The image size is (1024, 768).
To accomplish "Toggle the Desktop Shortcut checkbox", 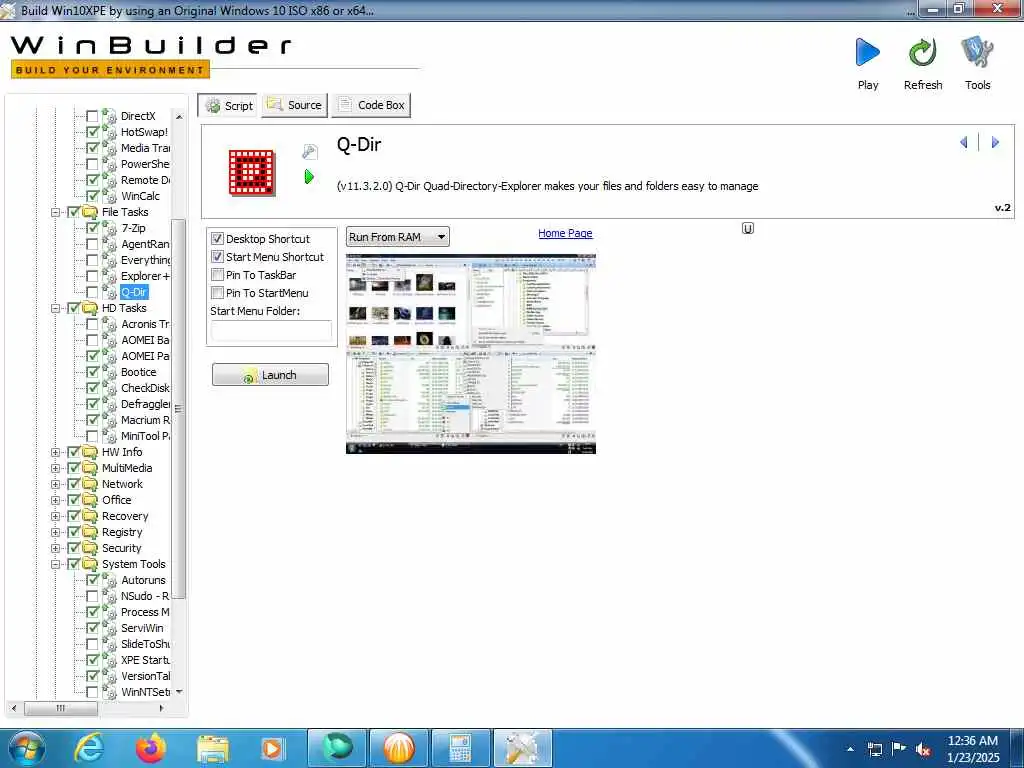I will pos(217,239).
